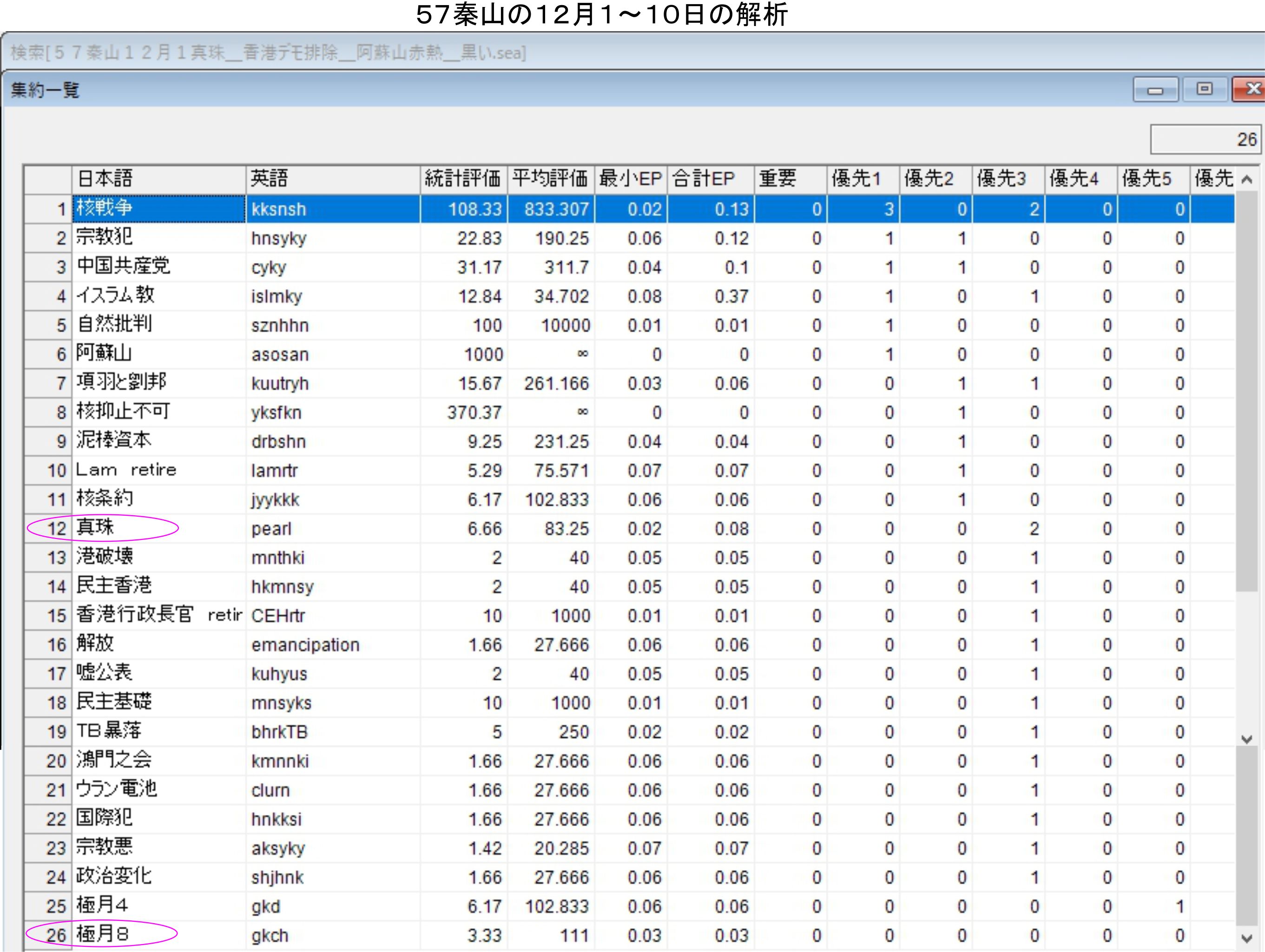The width and height of the screenshot is (1265, 952).
Task: Maximize the 集約一覧 window
Action: click(1205, 89)
